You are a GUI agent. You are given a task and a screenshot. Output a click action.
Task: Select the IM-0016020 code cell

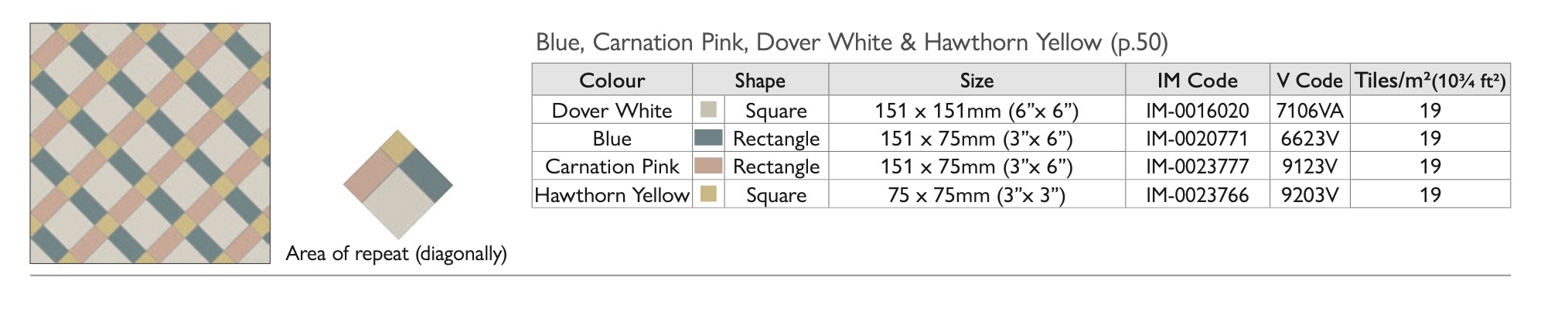(1197, 111)
